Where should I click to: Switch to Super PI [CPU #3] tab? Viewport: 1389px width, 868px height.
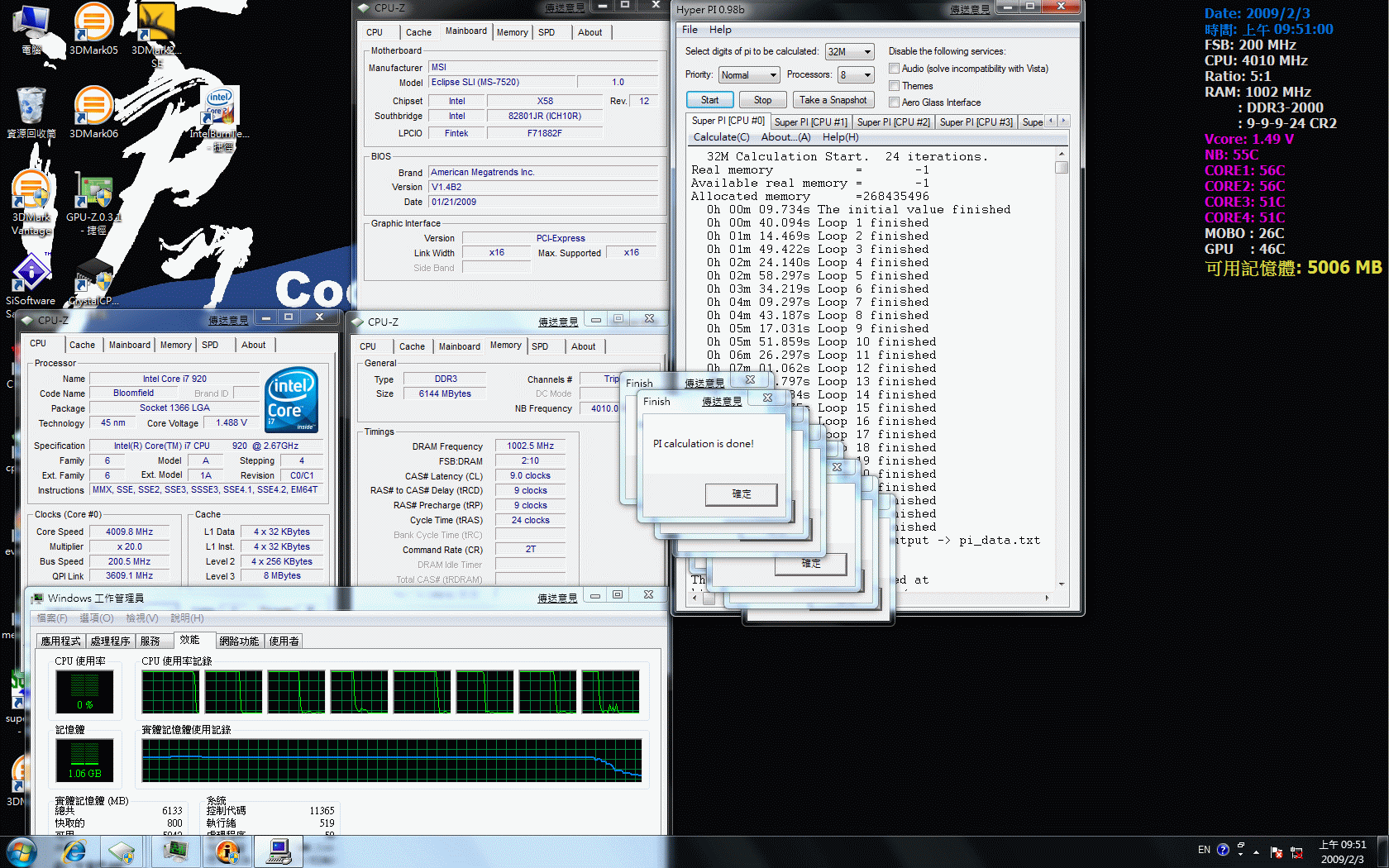click(976, 122)
